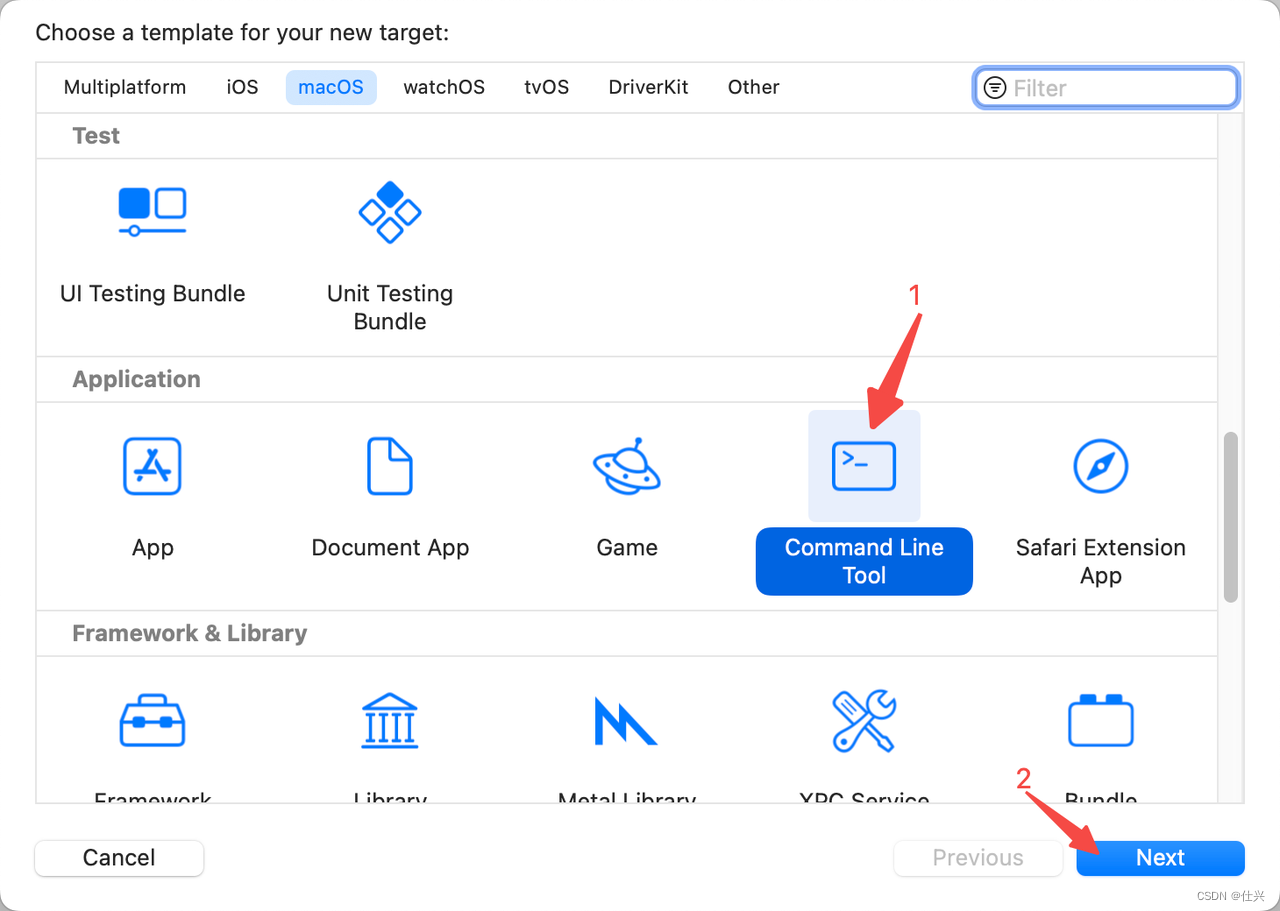Click the 'UI Testing Bundle' label
The width and height of the screenshot is (1280, 911).
(152, 294)
